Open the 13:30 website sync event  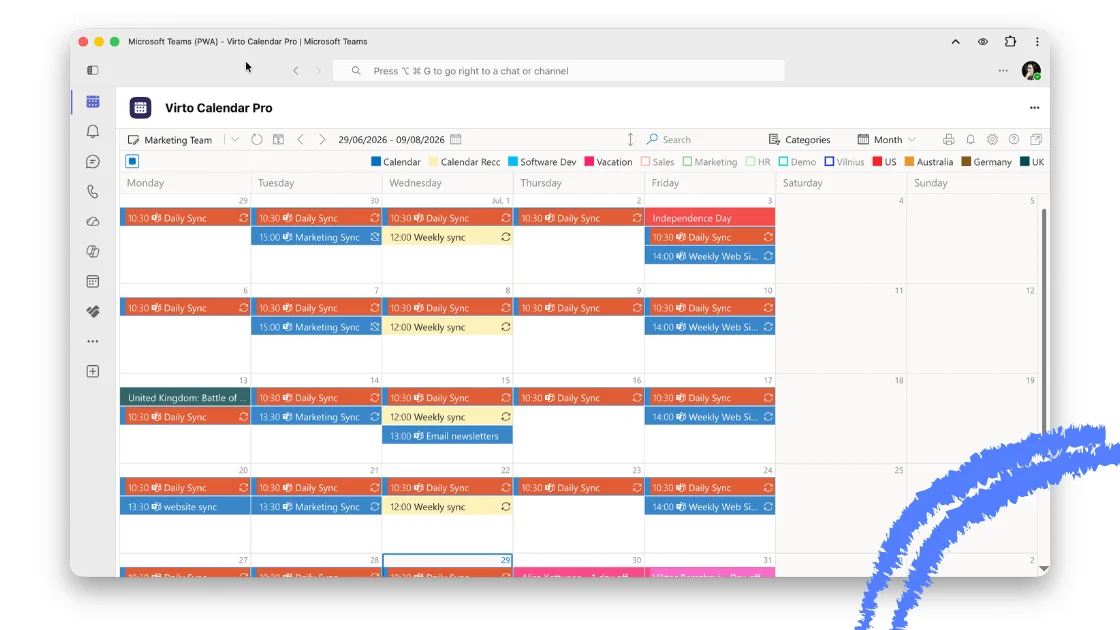tap(185, 506)
